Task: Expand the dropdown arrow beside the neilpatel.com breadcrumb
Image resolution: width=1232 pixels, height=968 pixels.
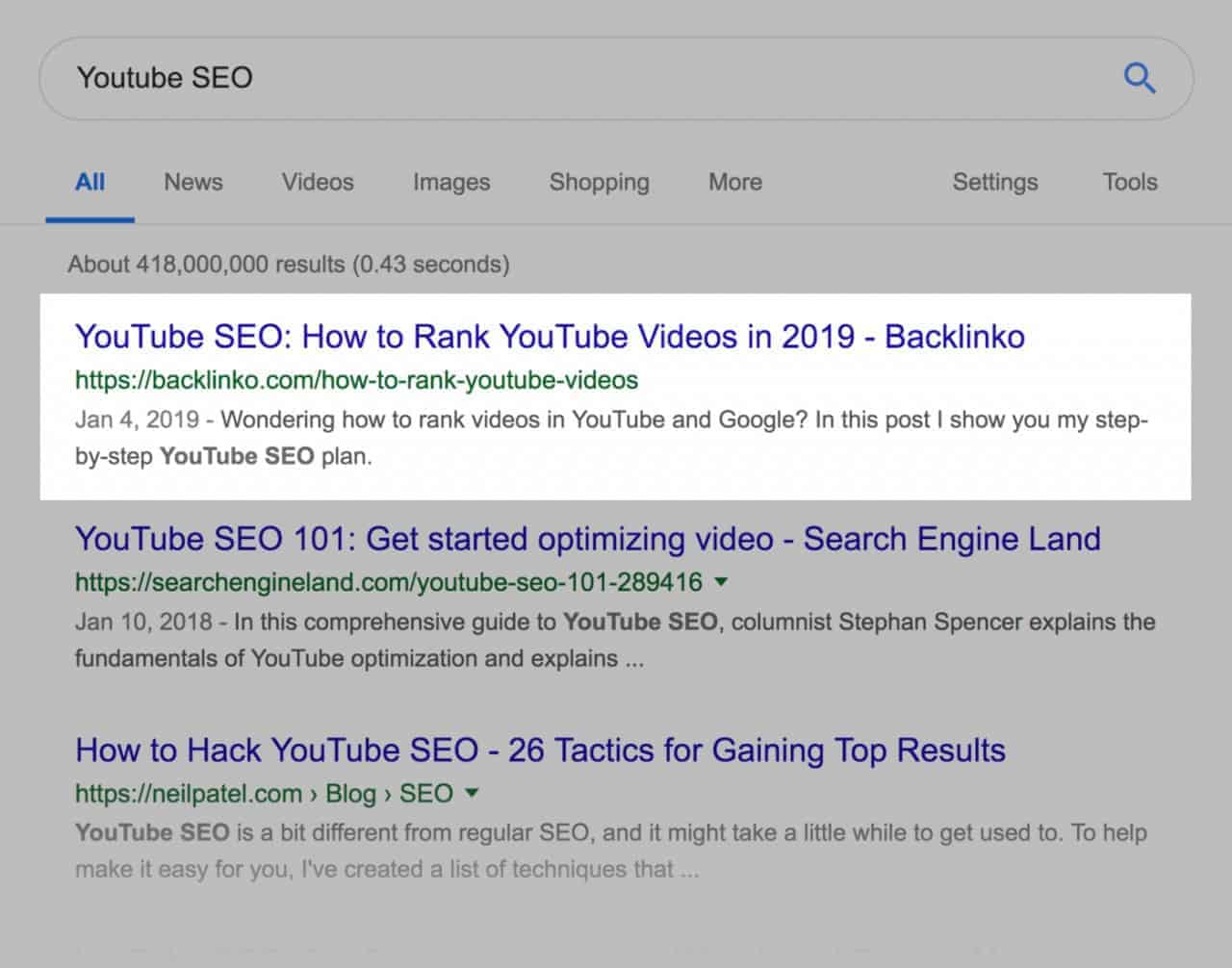Action: point(472,794)
